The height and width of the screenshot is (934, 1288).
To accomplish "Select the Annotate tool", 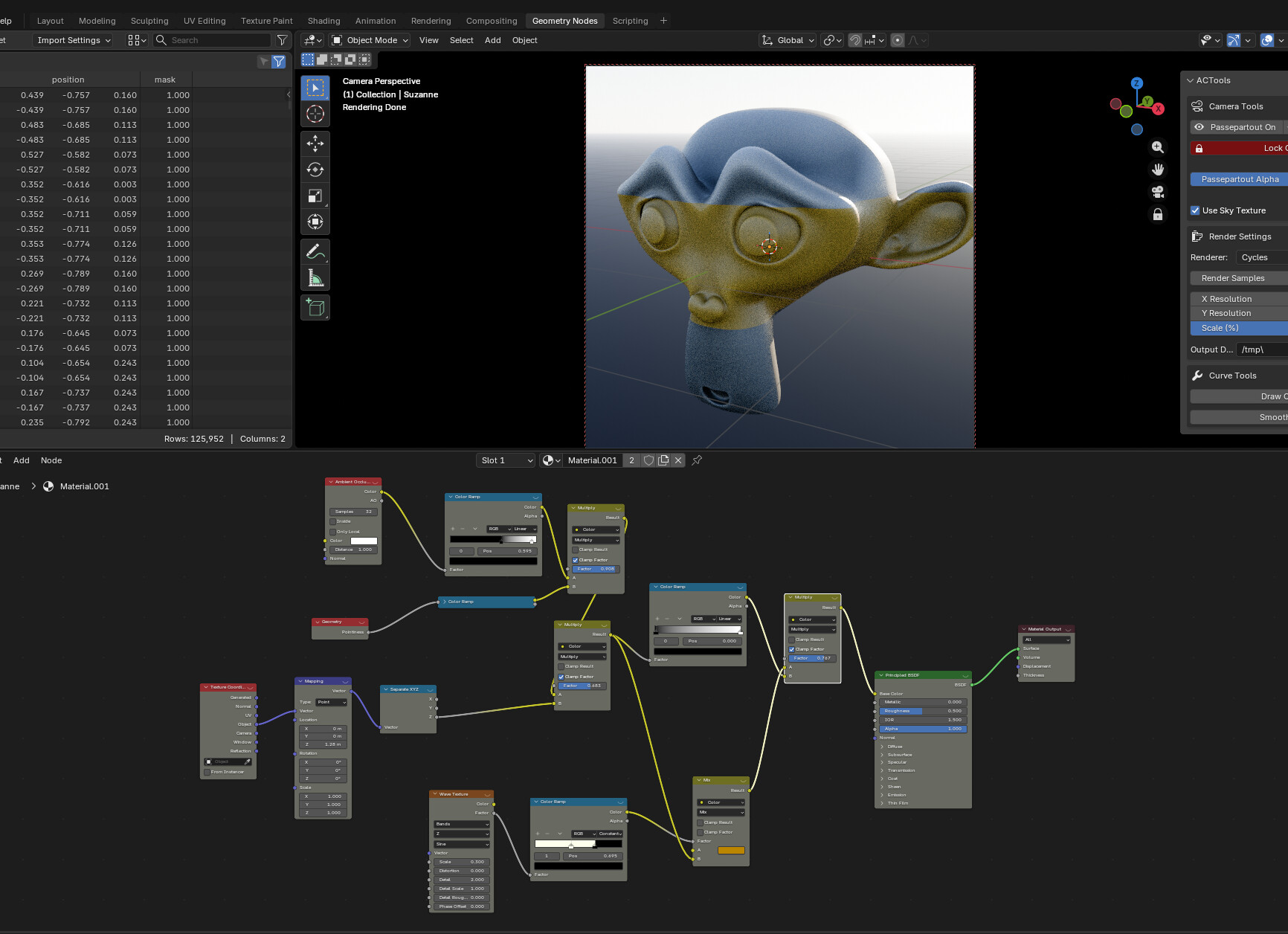I will 315,252.
